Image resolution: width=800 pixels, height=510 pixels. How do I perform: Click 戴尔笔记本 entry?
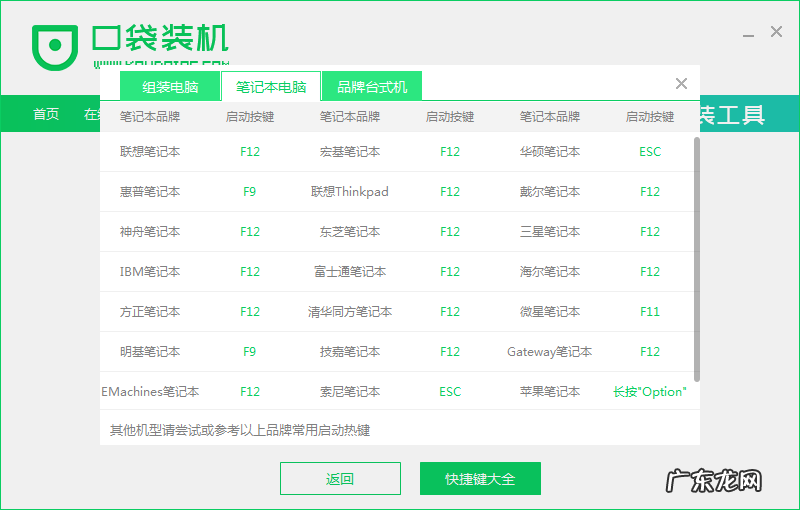click(550, 191)
